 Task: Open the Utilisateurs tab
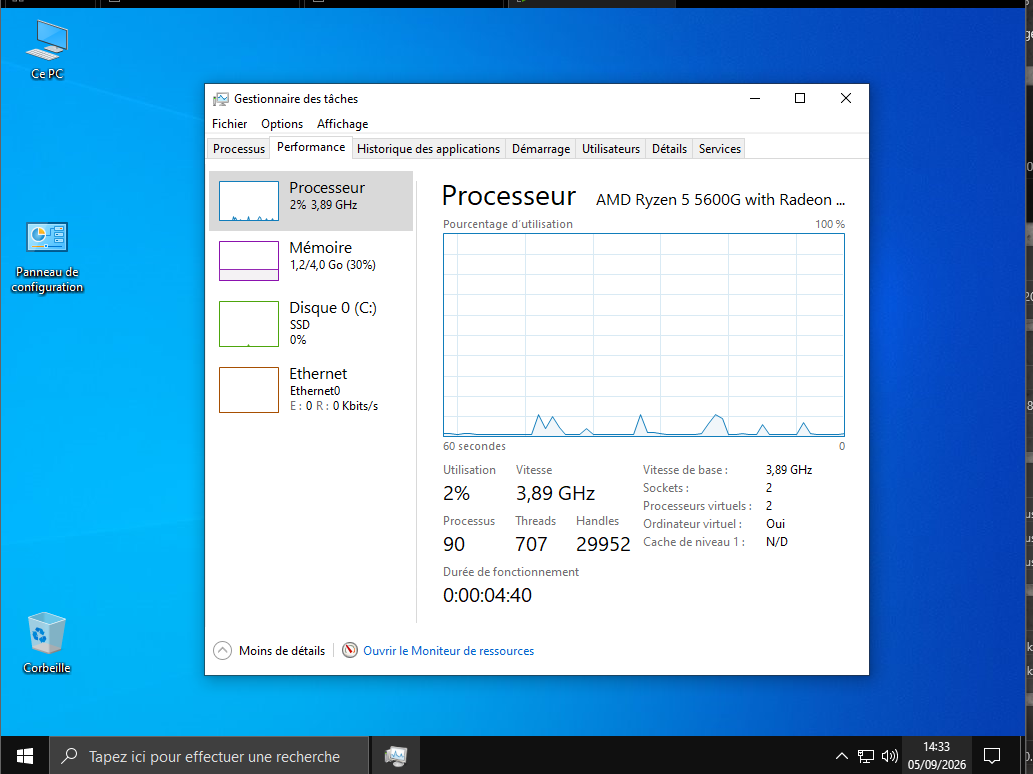pyautogui.click(x=611, y=149)
